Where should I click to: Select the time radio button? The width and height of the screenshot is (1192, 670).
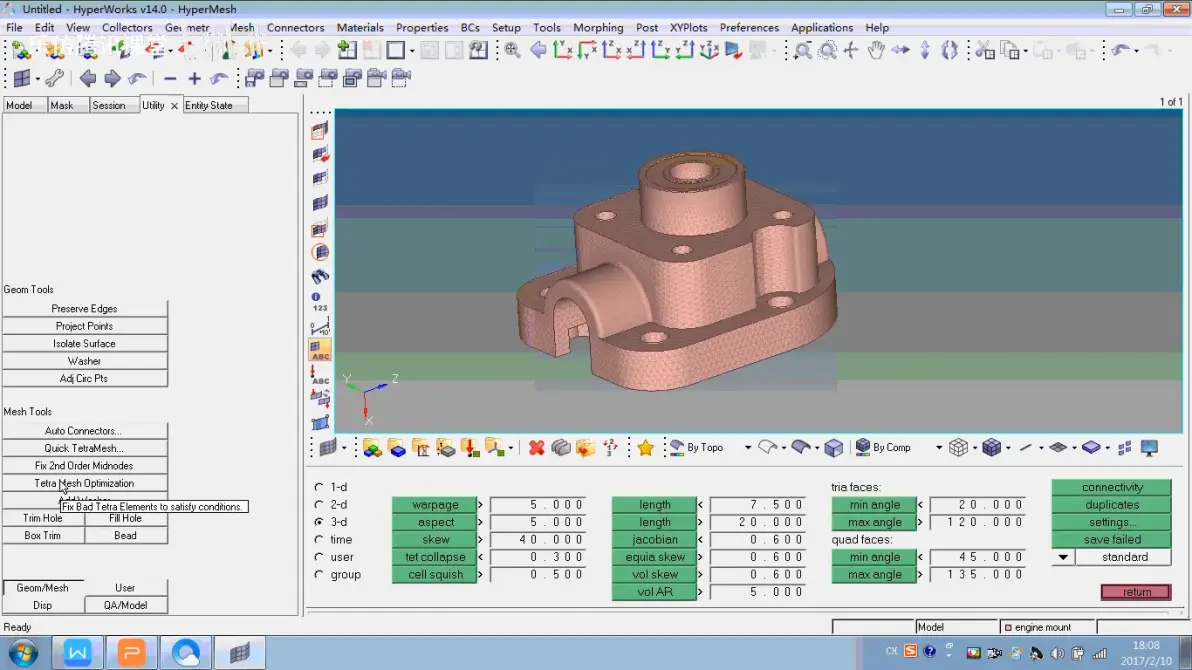click(x=319, y=539)
